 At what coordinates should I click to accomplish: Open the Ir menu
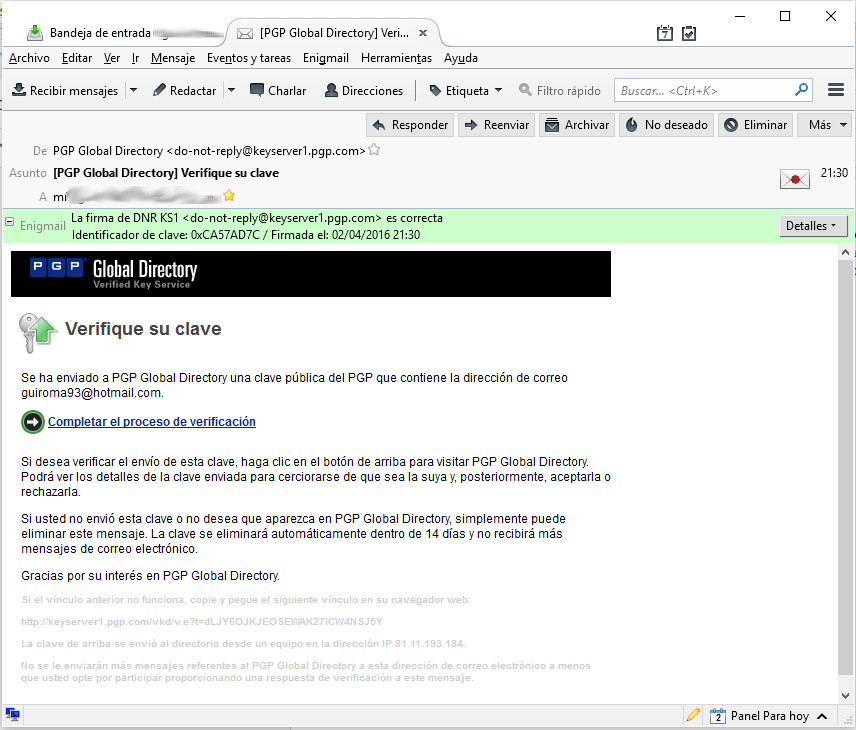pyautogui.click(x=135, y=58)
